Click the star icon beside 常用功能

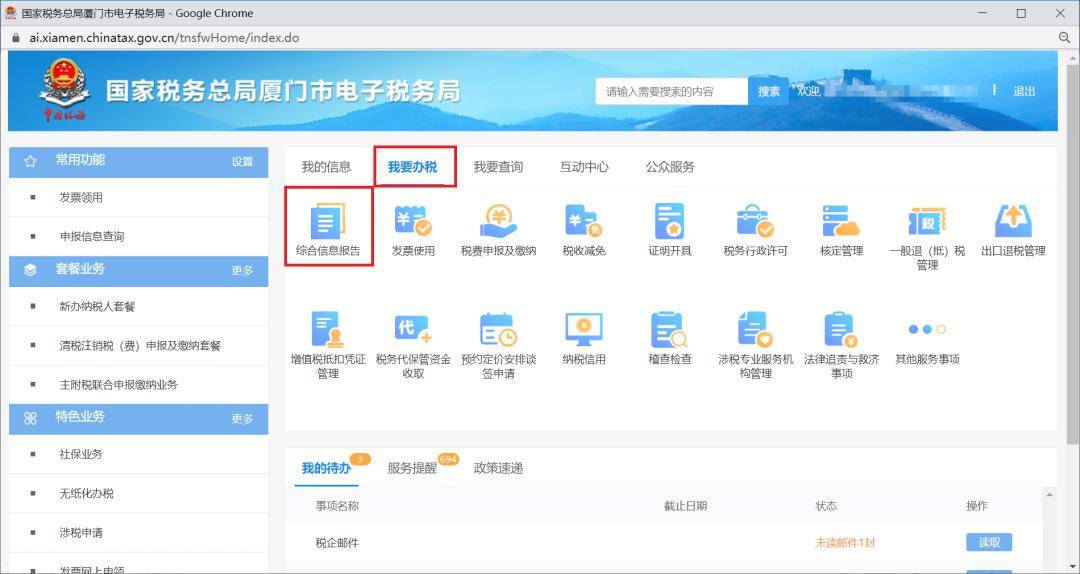(x=30, y=161)
